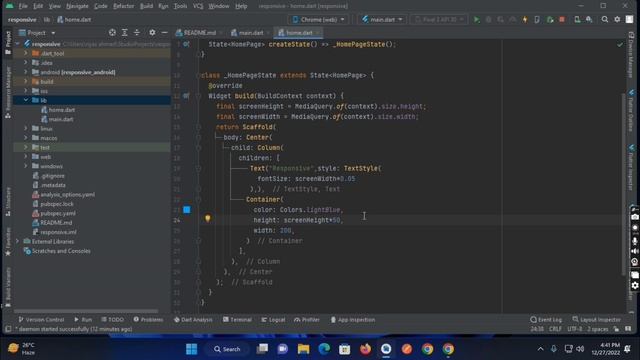Open the Logcat tool window
The image size is (640, 360).
(273, 320)
